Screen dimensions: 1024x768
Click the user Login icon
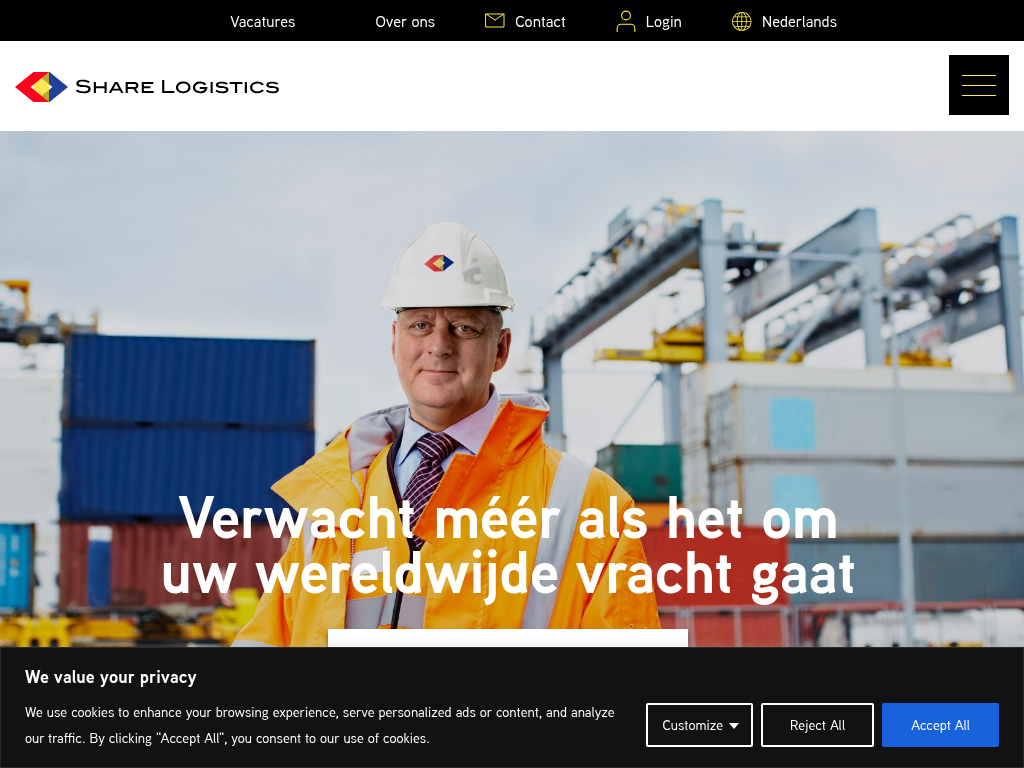click(626, 21)
